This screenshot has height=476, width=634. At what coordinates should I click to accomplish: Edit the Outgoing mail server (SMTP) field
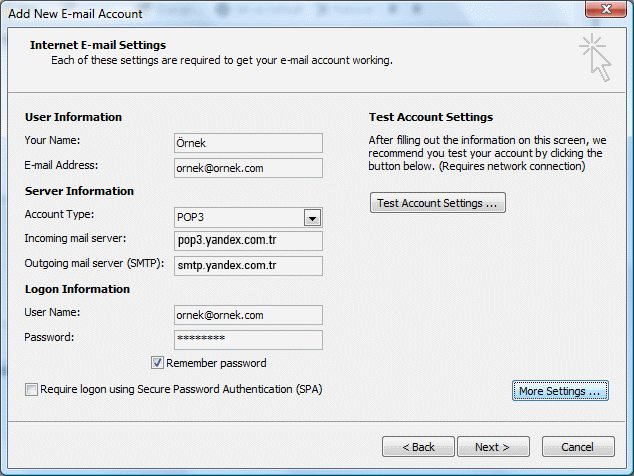pyautogui.click(x=248, y=266)
